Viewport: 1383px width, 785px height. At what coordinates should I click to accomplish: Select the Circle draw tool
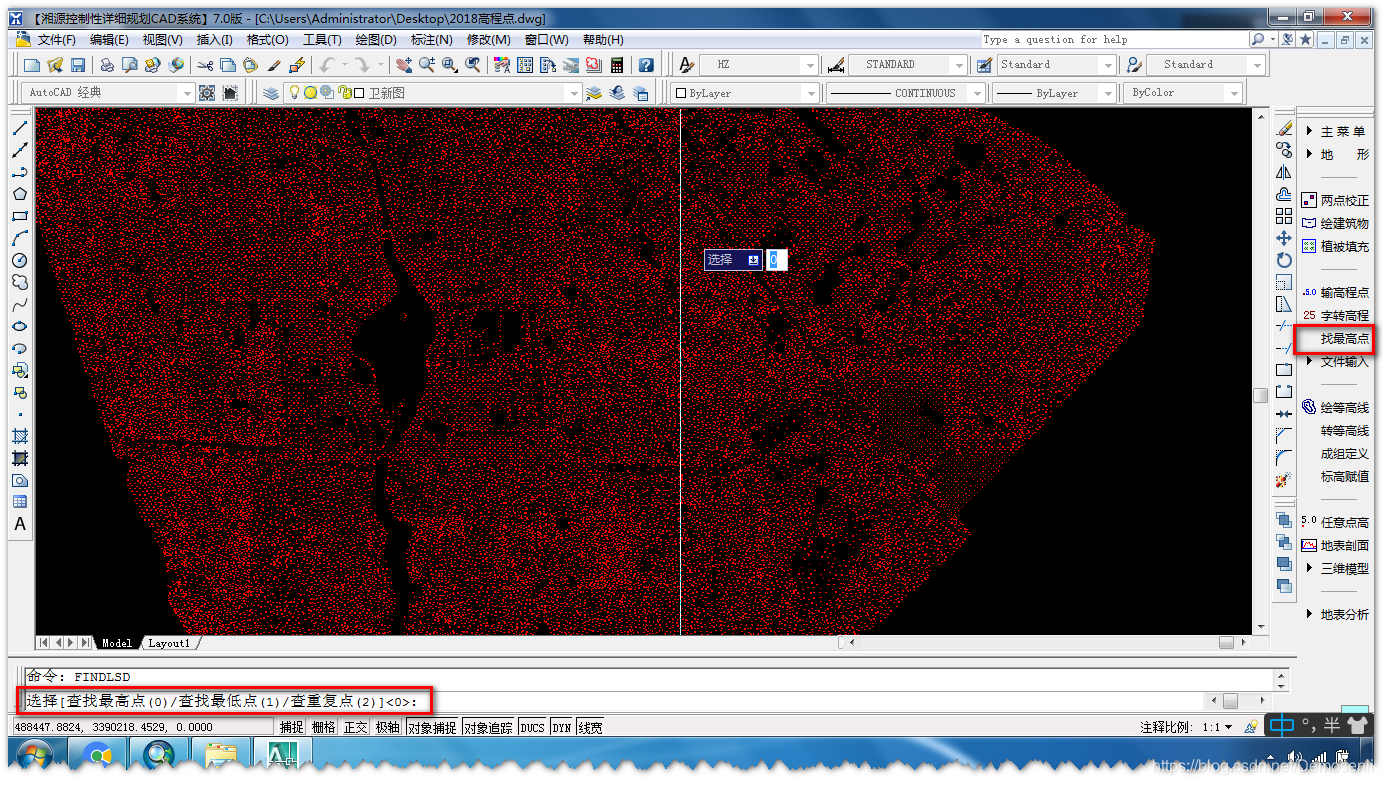pos(19,260)
